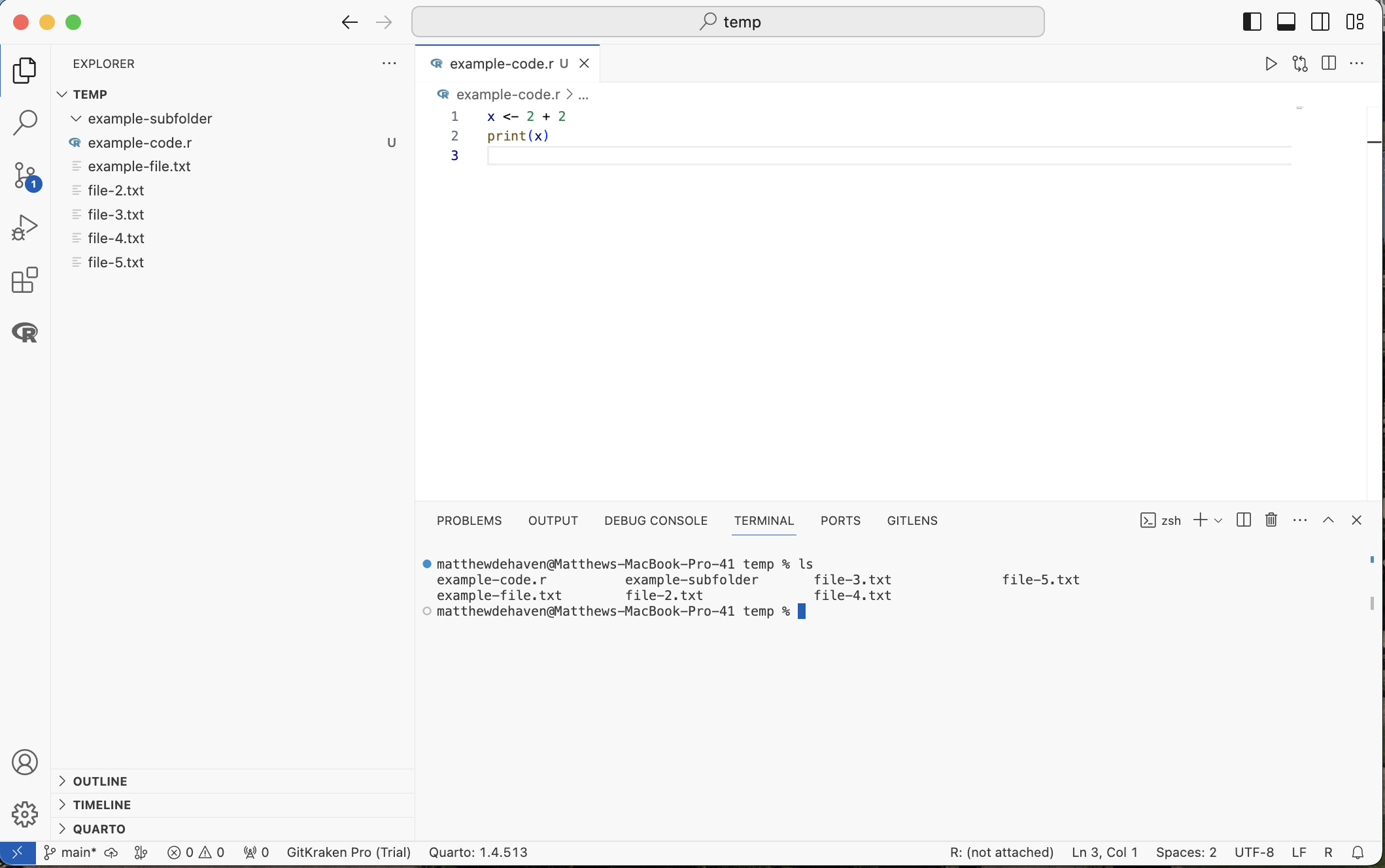Click the Spaces: 2 indentation setting
This screenshot has width=1385, height=868.
(1186, 852)
